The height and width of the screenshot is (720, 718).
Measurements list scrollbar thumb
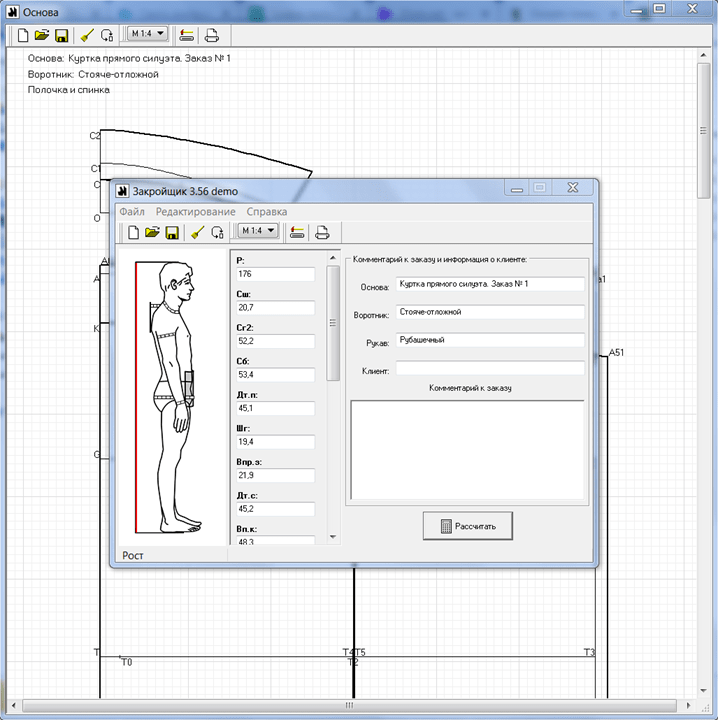click(333, 323)
